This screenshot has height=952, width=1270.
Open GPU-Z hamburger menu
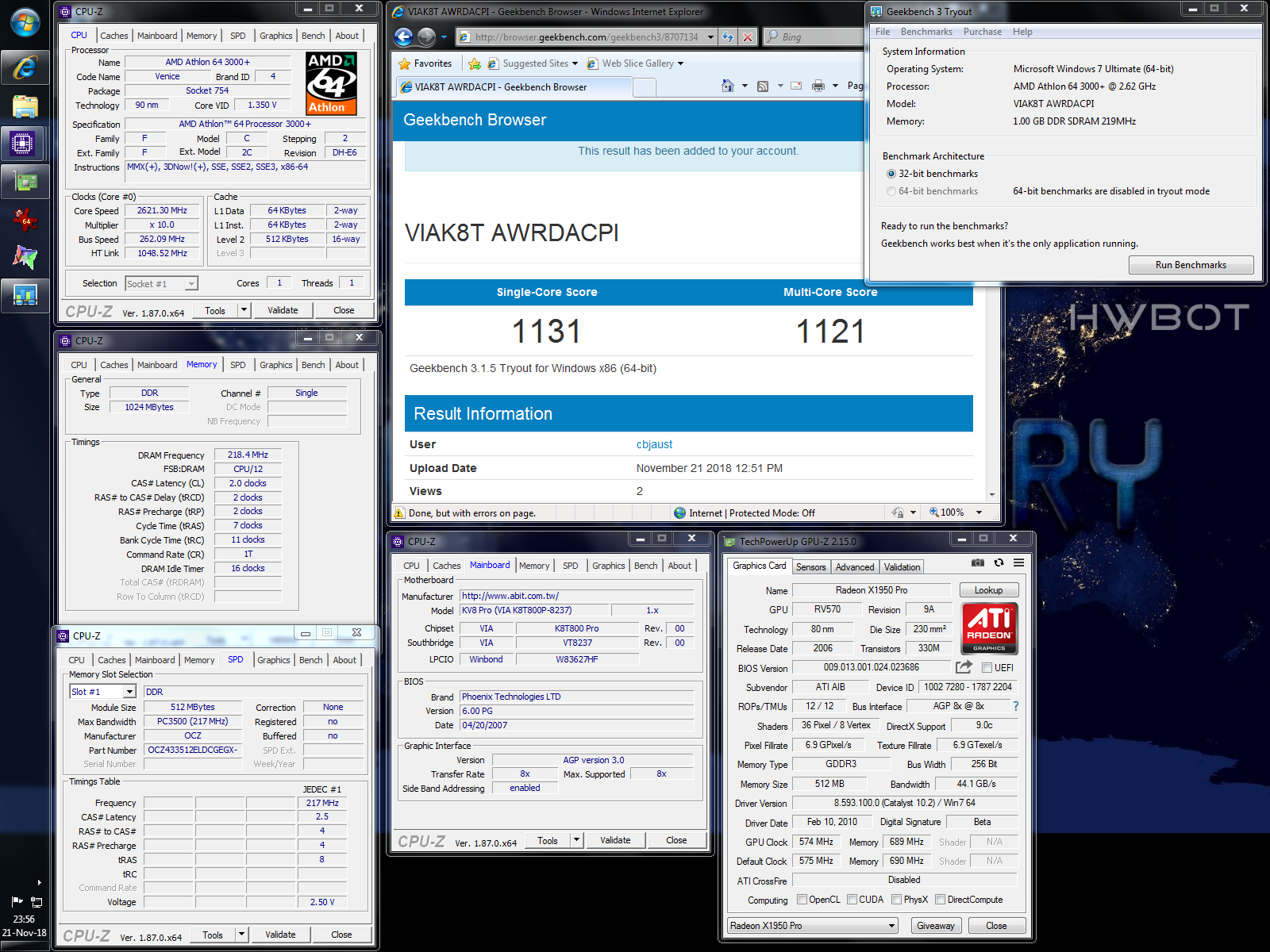click(x=1018, y=562)
